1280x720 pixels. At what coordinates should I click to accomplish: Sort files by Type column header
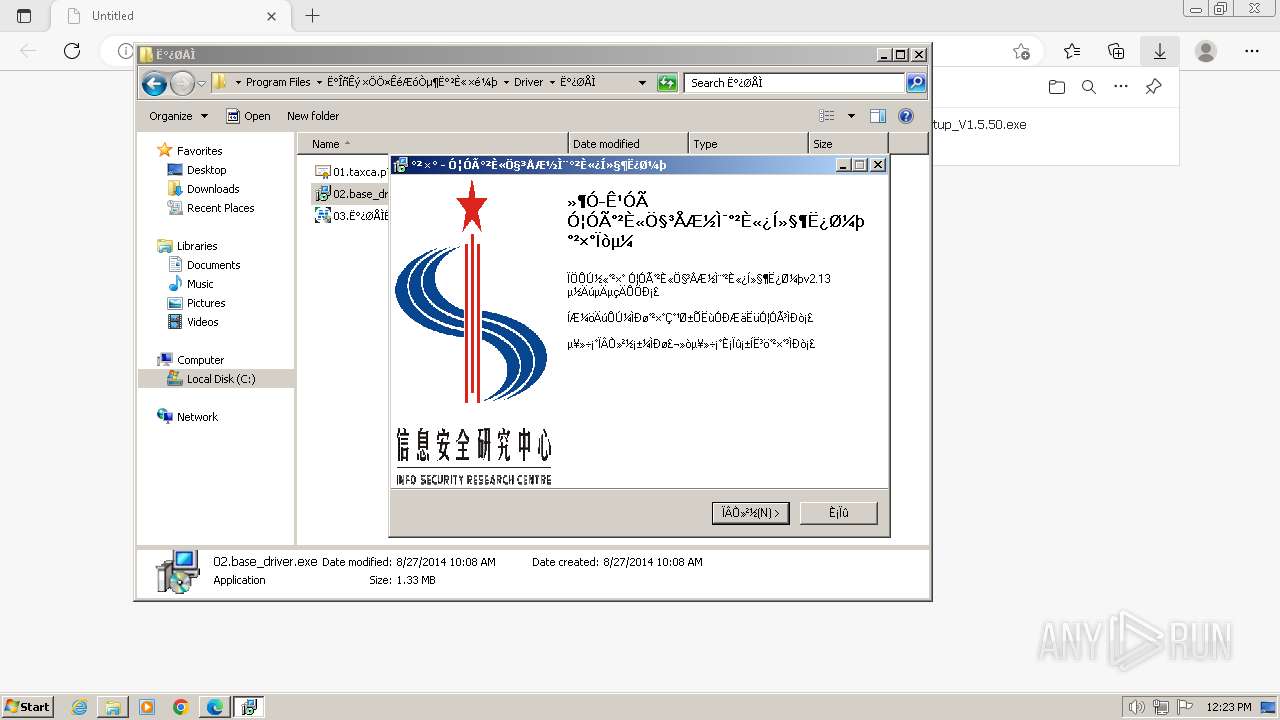[748, 144]
